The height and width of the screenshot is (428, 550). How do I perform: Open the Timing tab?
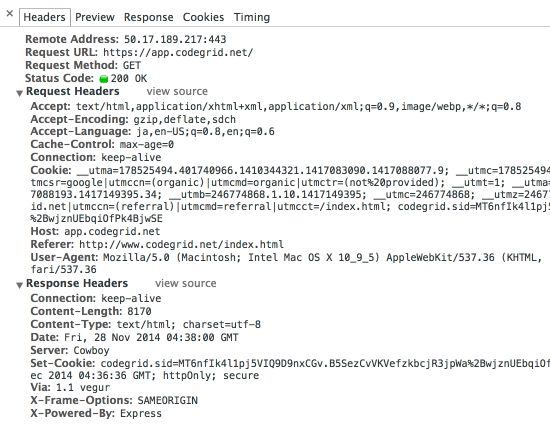pyautogui.click(x=252, y=17)
